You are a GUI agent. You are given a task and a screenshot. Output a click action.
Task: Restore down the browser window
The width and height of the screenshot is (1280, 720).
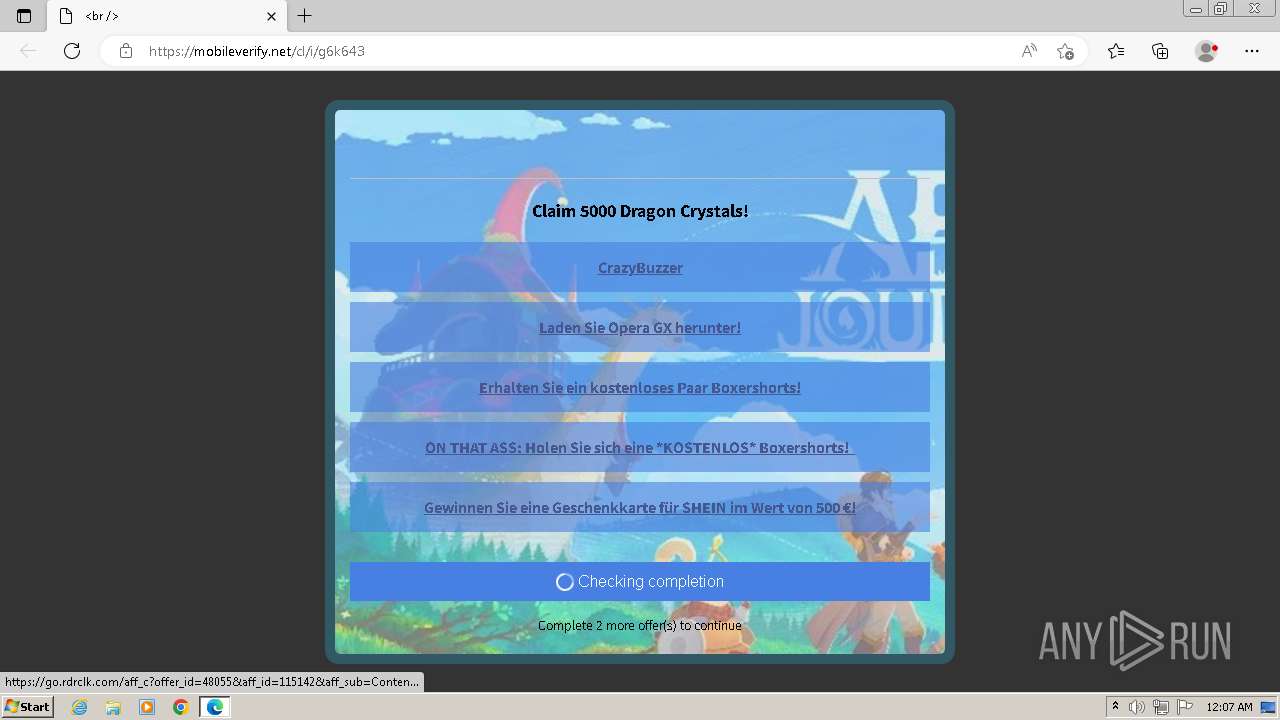tap(1221, 9)
